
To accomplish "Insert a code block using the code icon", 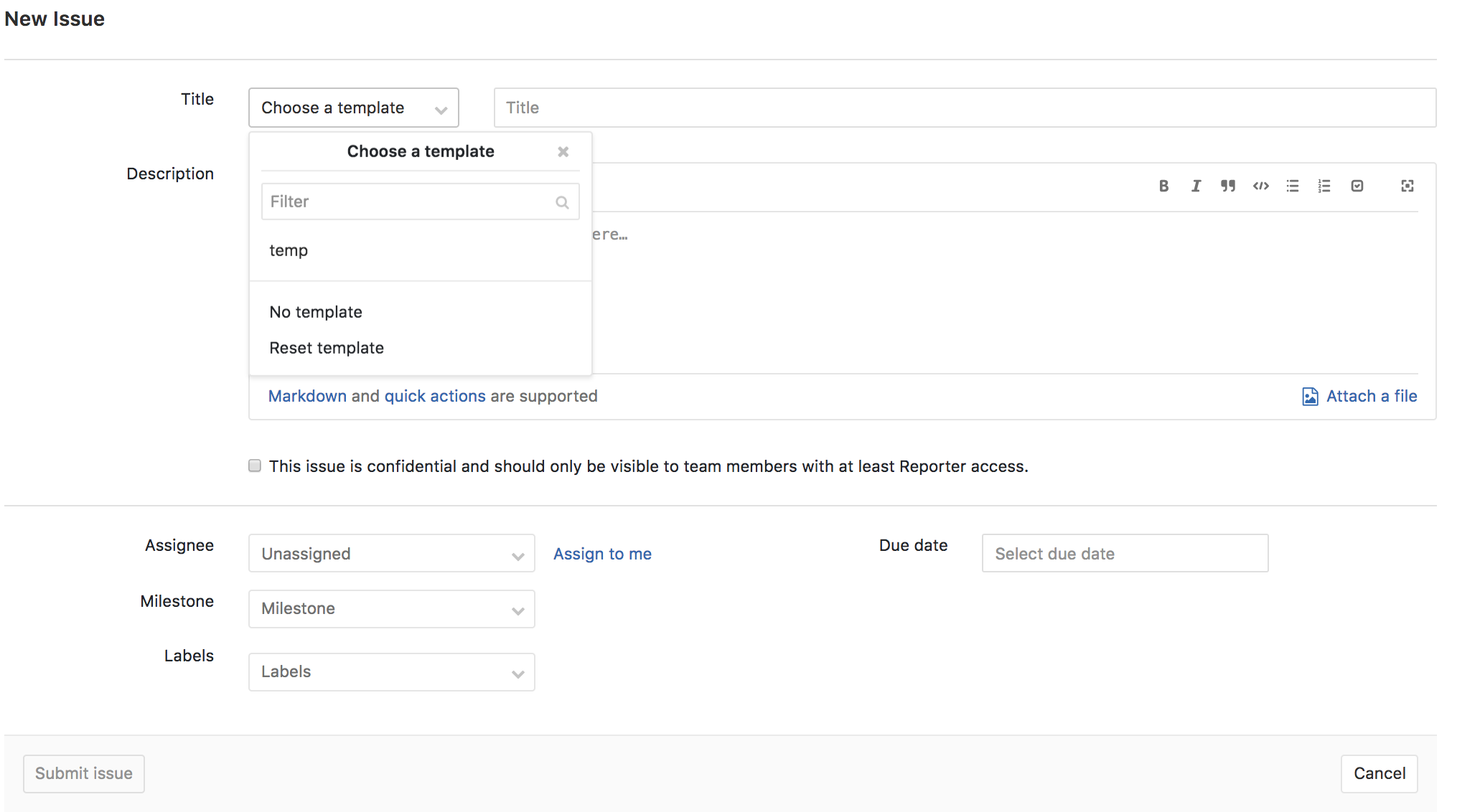I will coord(1260,186).
